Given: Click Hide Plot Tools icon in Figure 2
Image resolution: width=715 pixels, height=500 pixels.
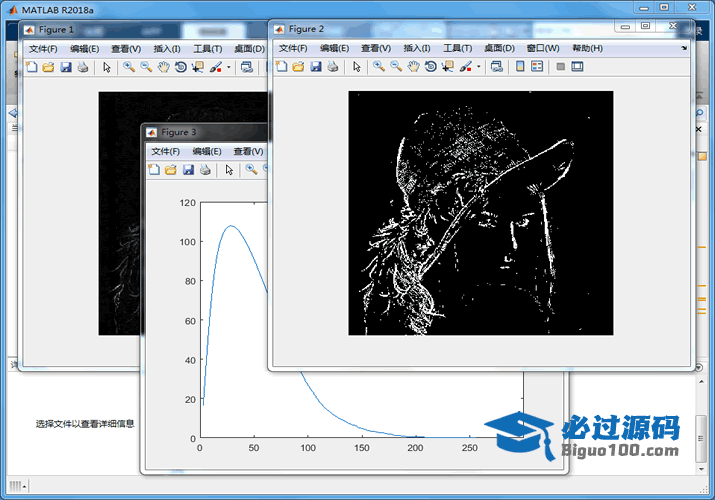Looking at the screenshot, I should coord(560,67).
